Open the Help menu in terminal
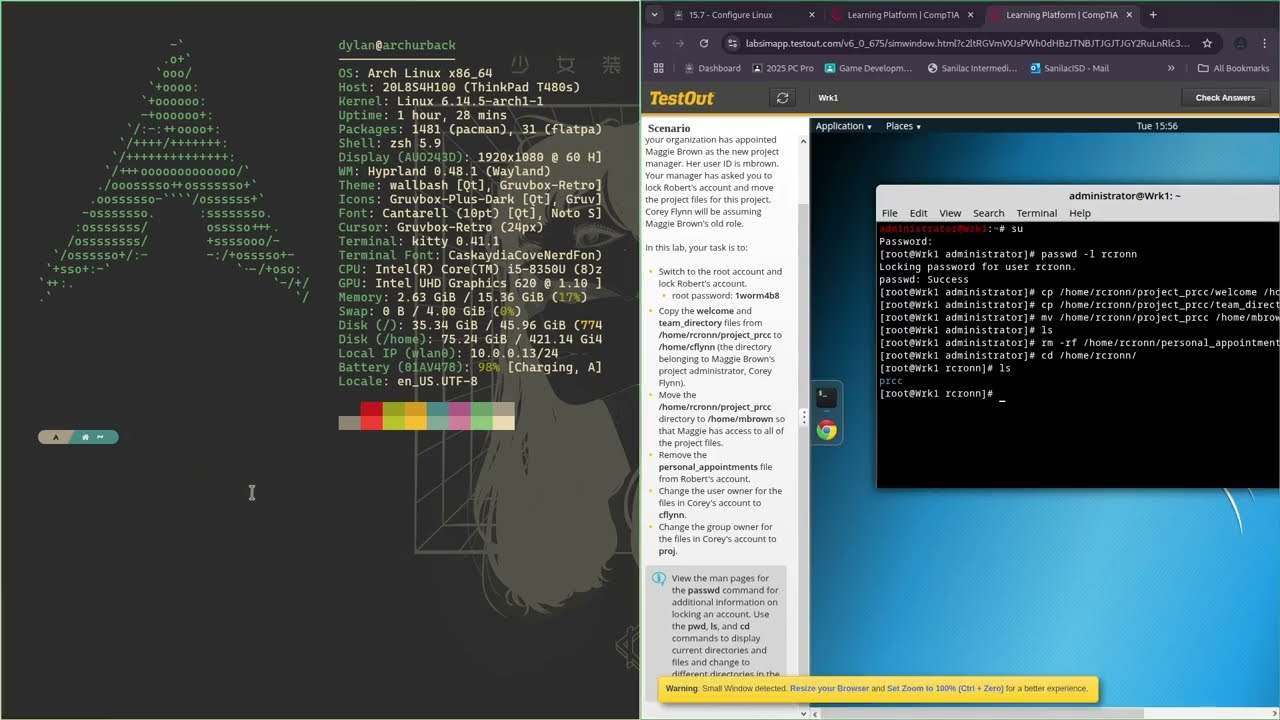 click(1080, 213)
